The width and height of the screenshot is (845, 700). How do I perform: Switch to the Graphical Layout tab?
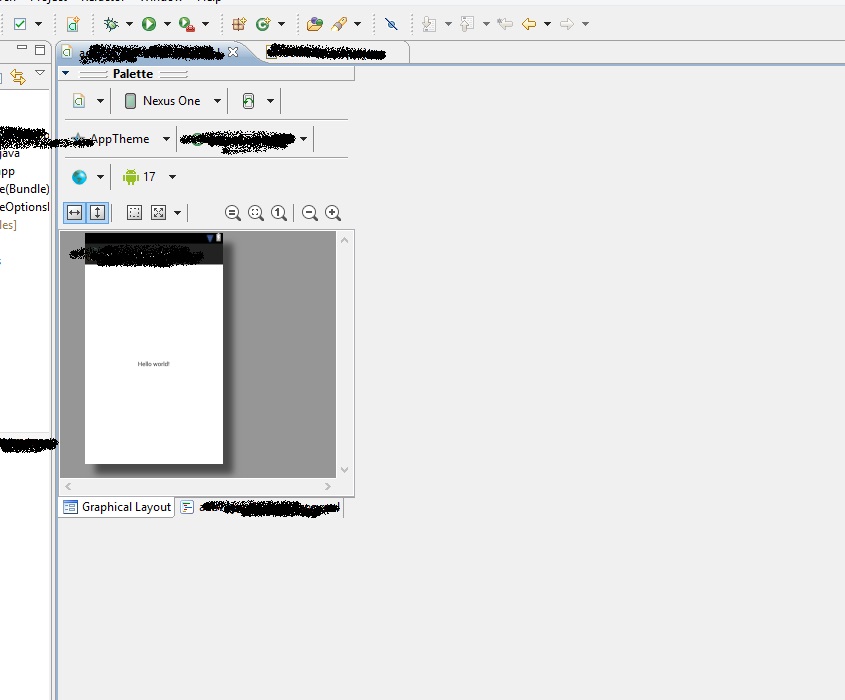point(117,507)
